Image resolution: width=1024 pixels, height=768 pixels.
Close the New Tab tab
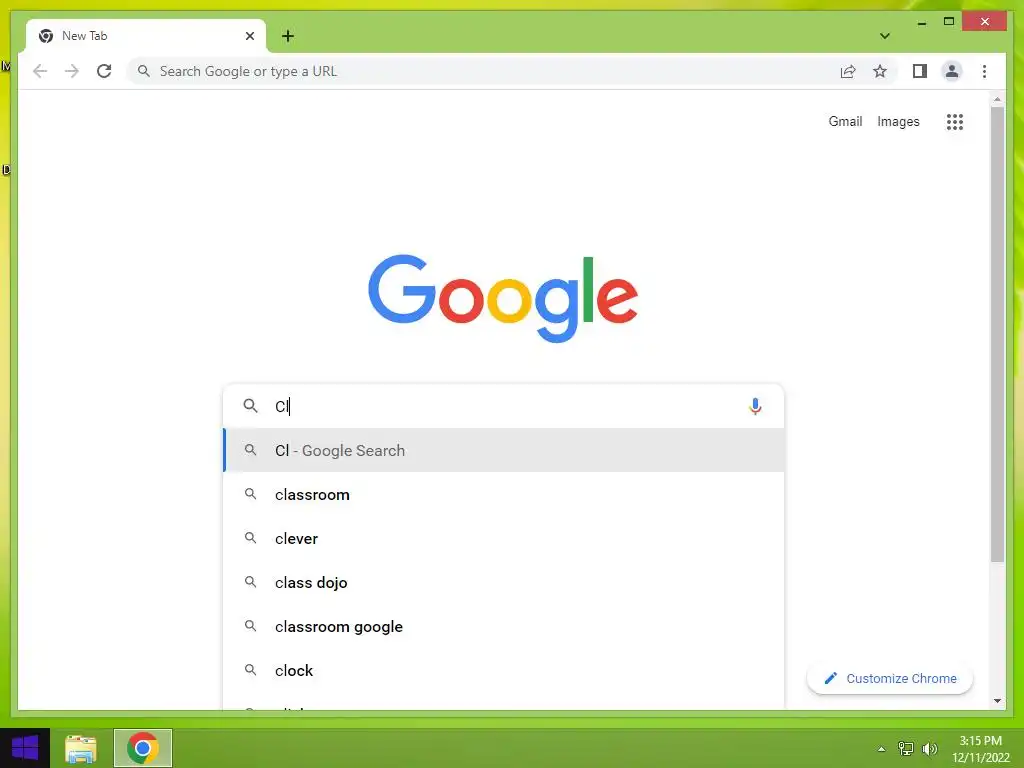[x=249, y=36]
